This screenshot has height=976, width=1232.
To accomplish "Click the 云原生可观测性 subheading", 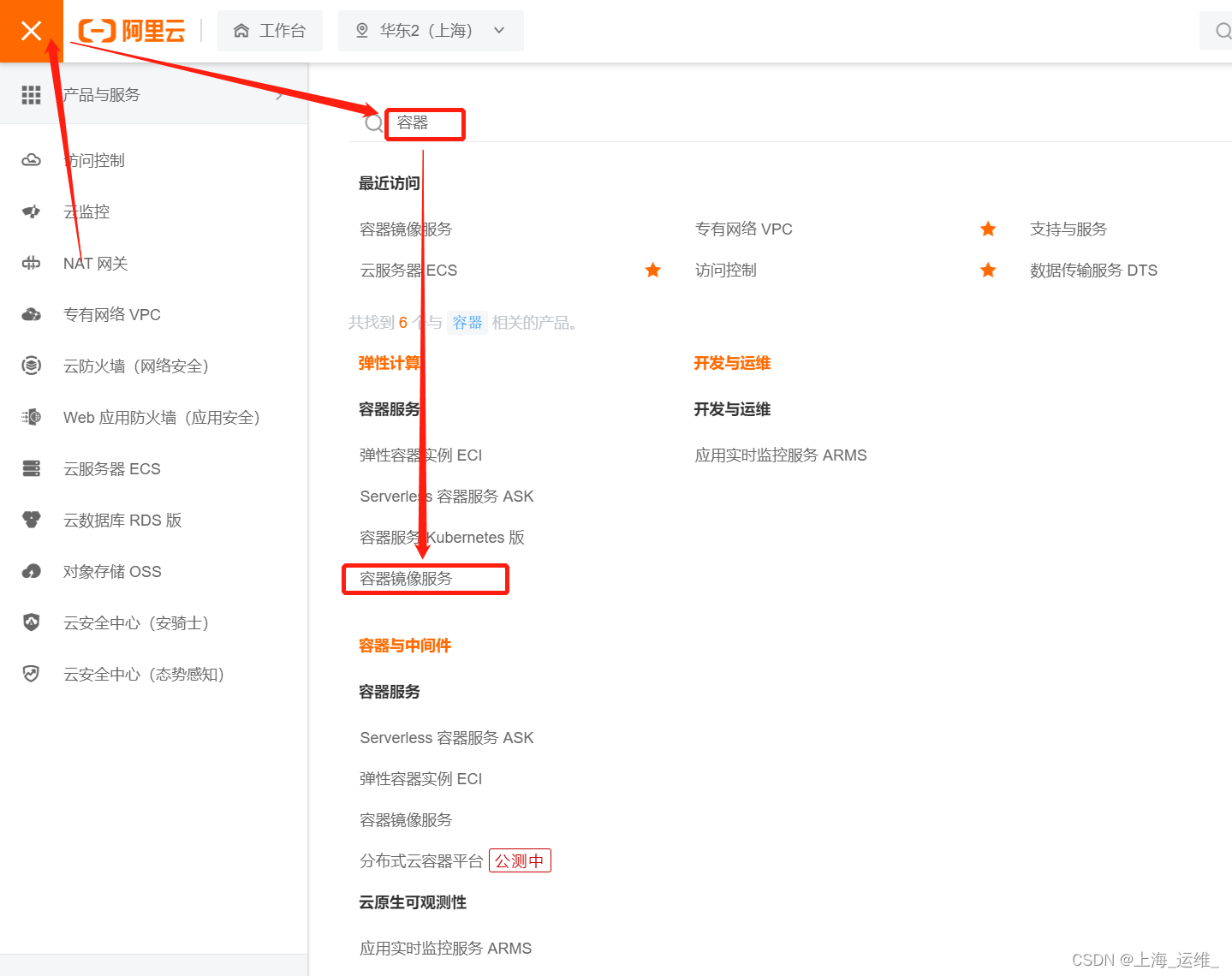I will [413, 902].
